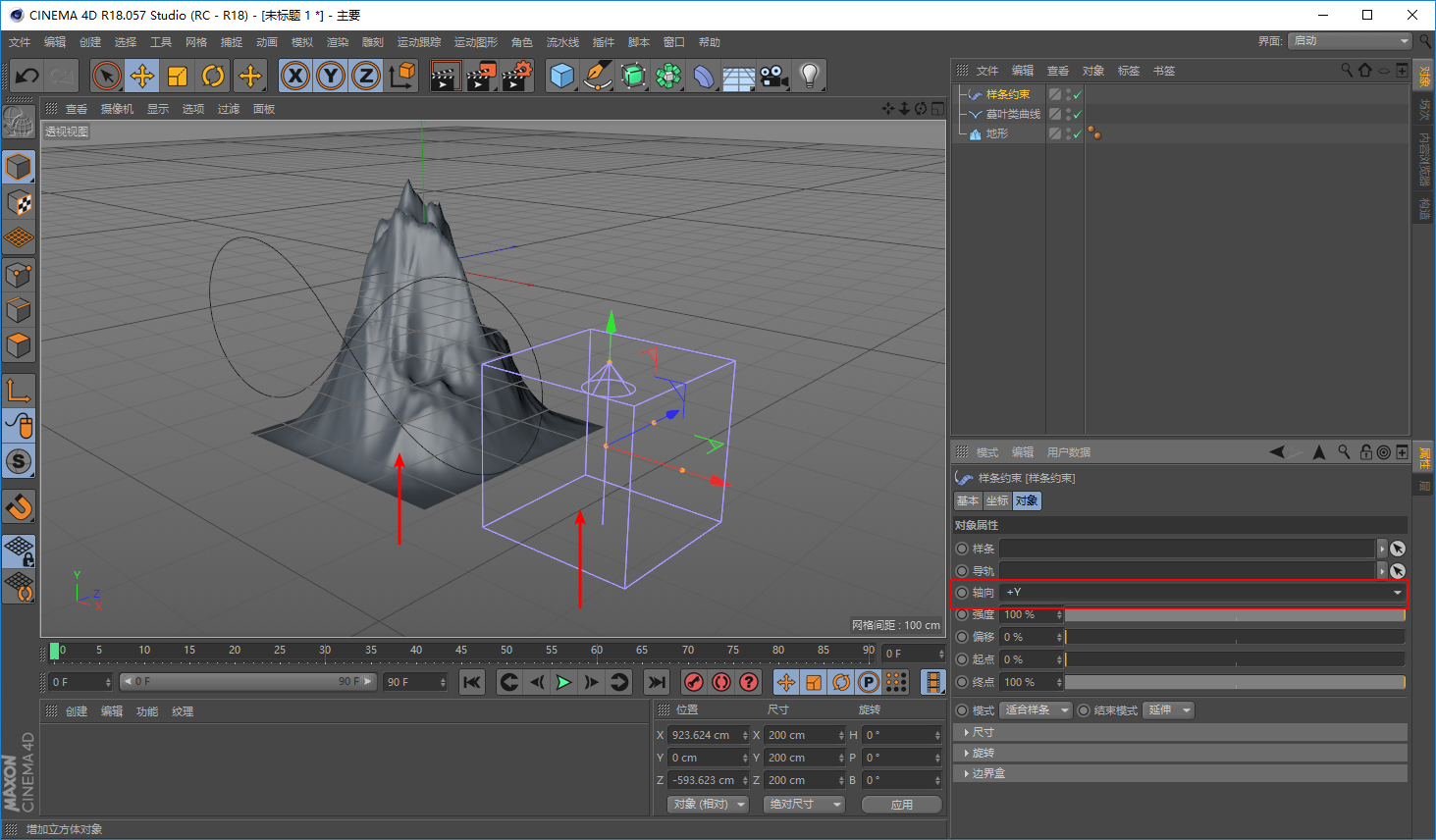Add a light object
Screen dimensions: 1436x840
(x=810, y=76)
